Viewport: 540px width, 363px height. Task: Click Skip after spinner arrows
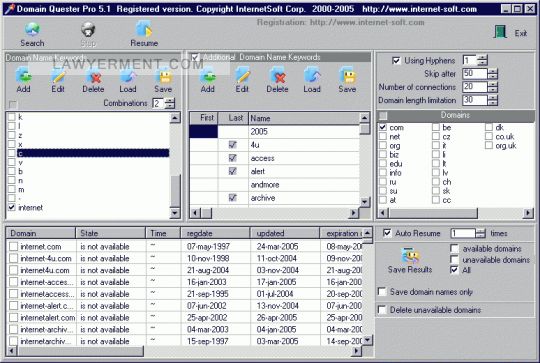(x=493, y=74)
